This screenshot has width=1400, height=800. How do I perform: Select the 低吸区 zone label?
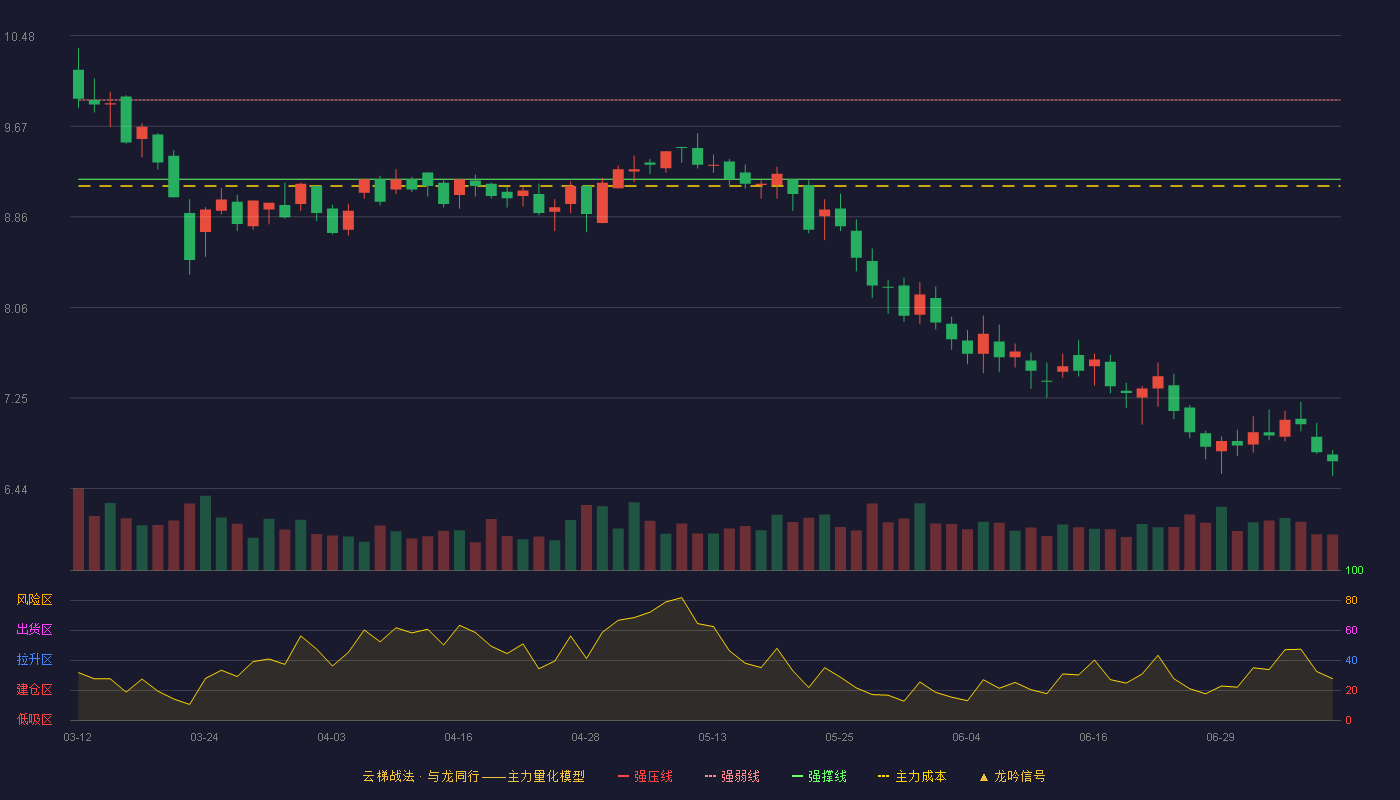point(34,719)
